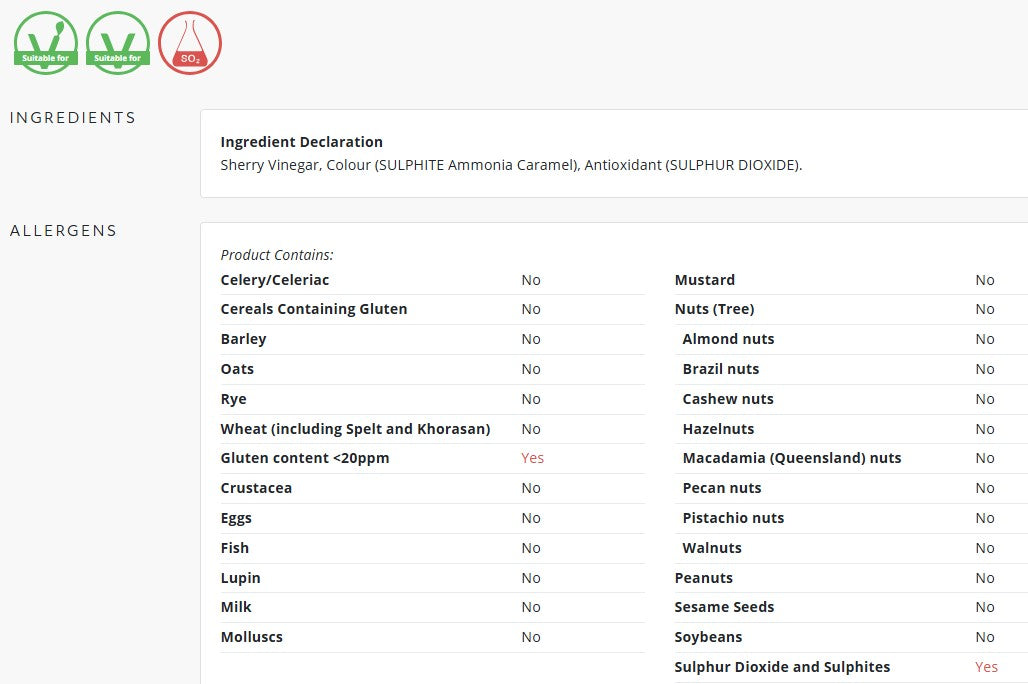Click the No value in Mustard row
Screen dimensions: 1028x684
[985, 280]
